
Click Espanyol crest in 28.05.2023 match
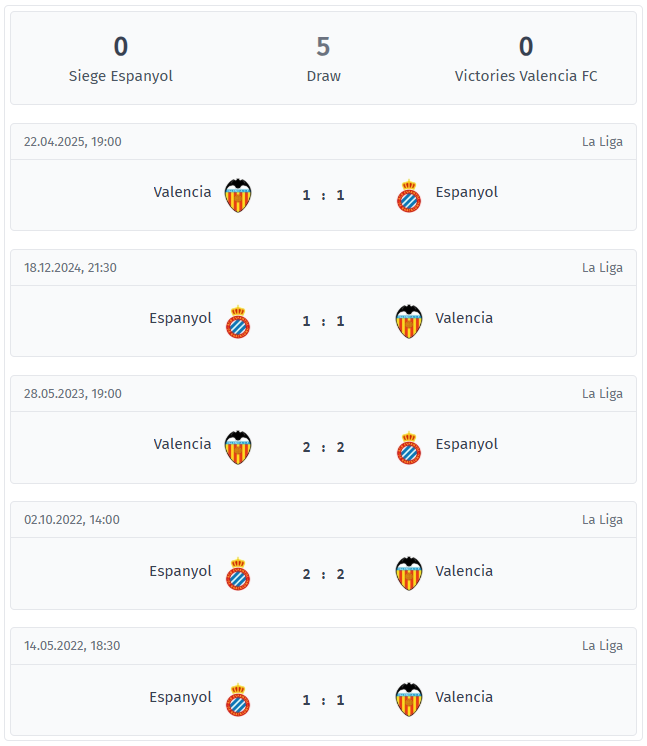point(409,448)
